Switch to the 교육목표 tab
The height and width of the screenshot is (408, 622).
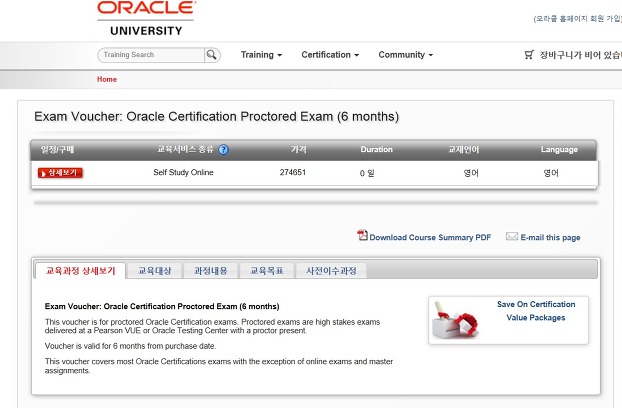(x=267, y=271)
